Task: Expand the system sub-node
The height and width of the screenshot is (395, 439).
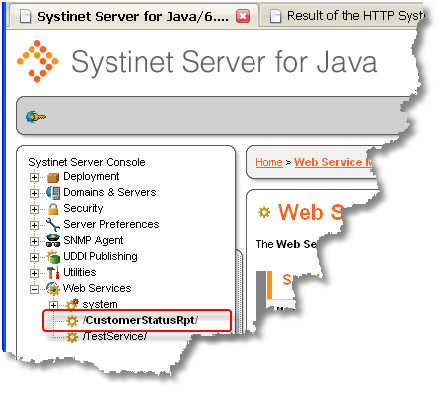Action: tap(53, 305)
